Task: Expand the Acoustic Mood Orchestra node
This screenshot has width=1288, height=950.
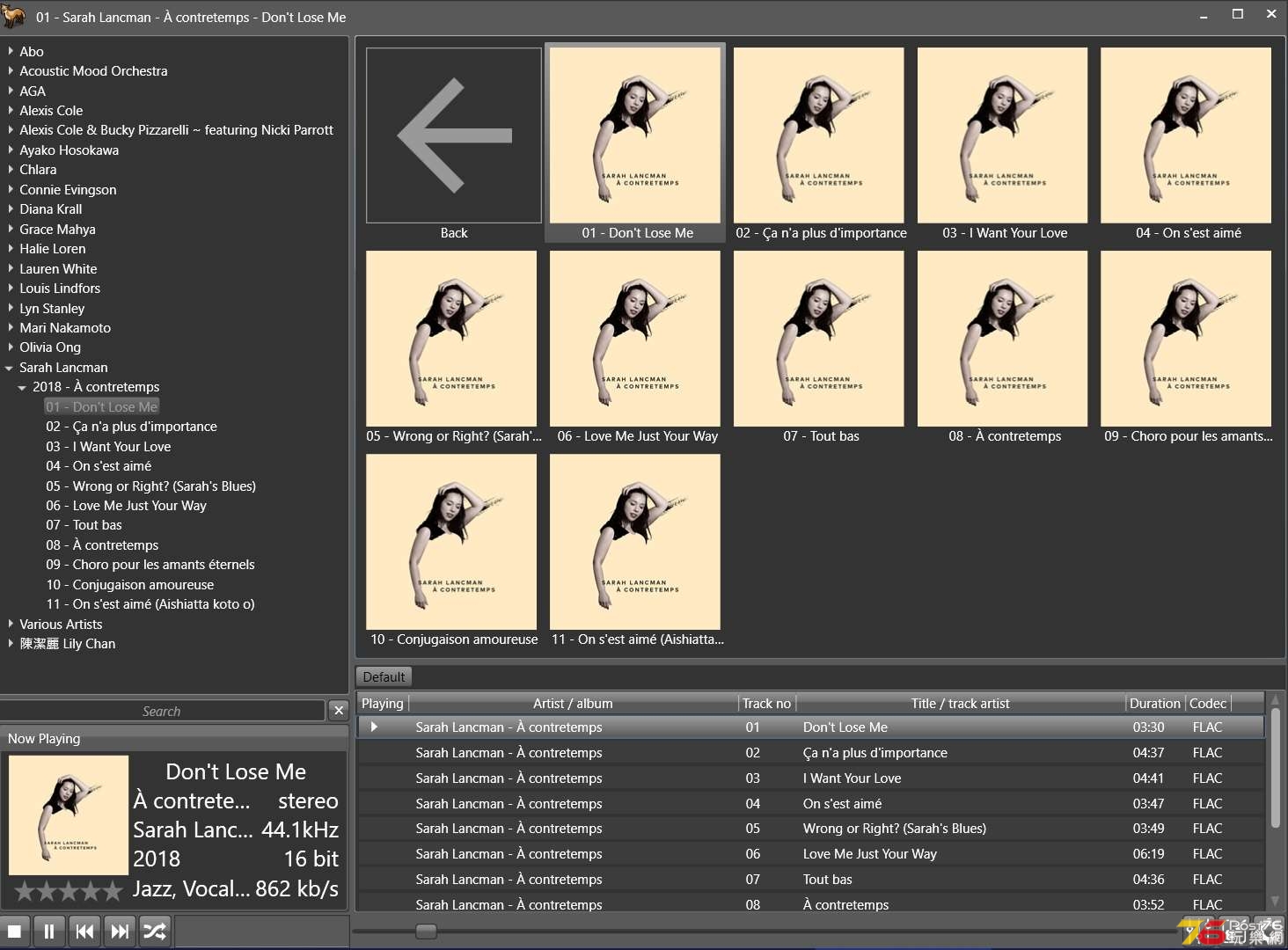Action: pos(10,70)
